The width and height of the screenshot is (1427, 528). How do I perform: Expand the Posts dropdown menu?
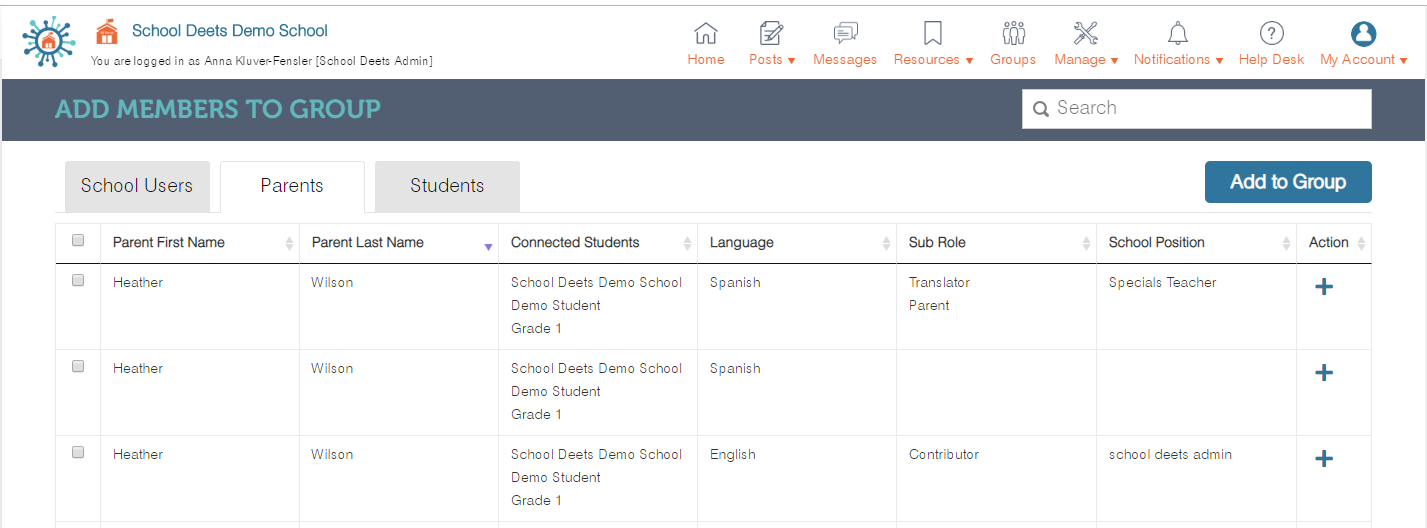tap(772, 59)
